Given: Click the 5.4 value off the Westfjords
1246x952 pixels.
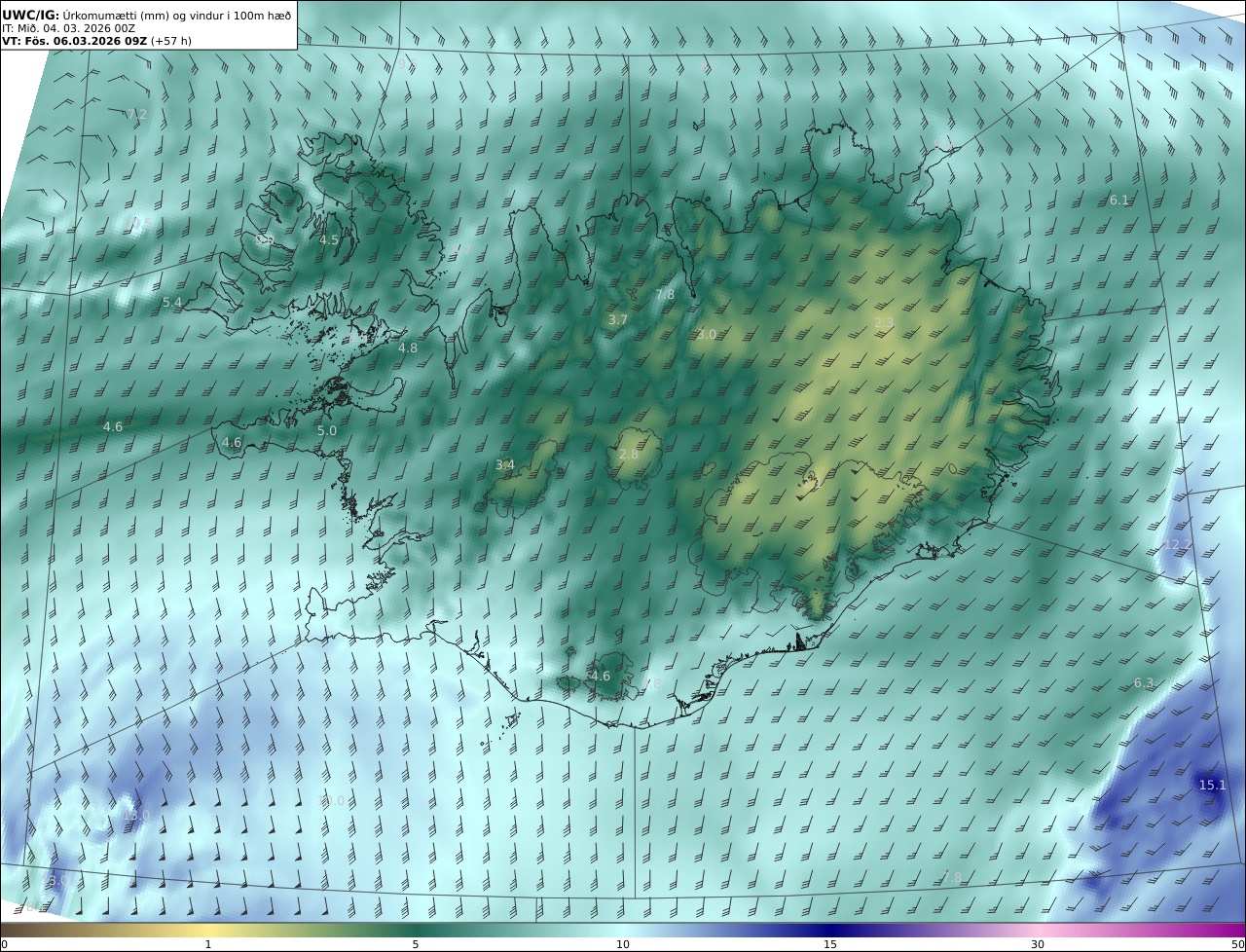Looking at the screenshot, I should point(172,303).
